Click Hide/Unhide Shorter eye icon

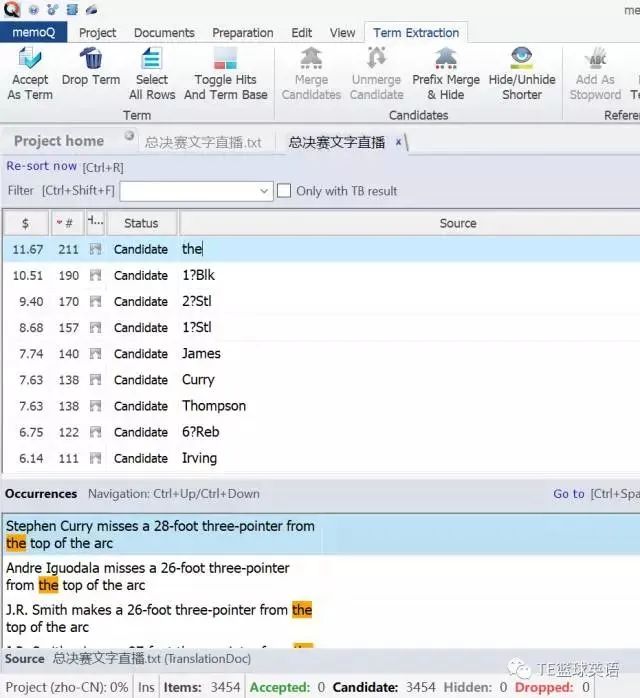(522, 58)
